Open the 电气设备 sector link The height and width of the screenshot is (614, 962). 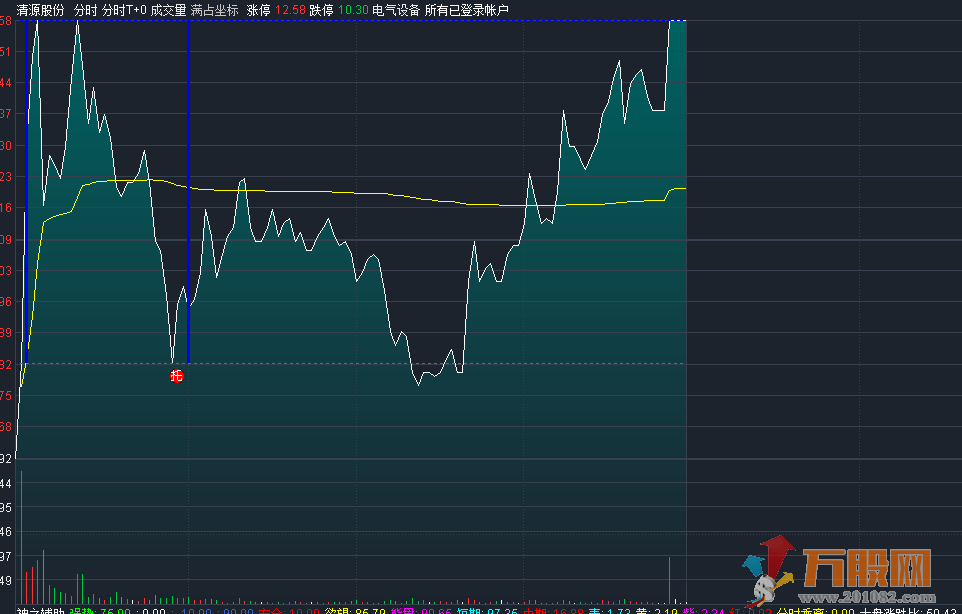point(396,10)
